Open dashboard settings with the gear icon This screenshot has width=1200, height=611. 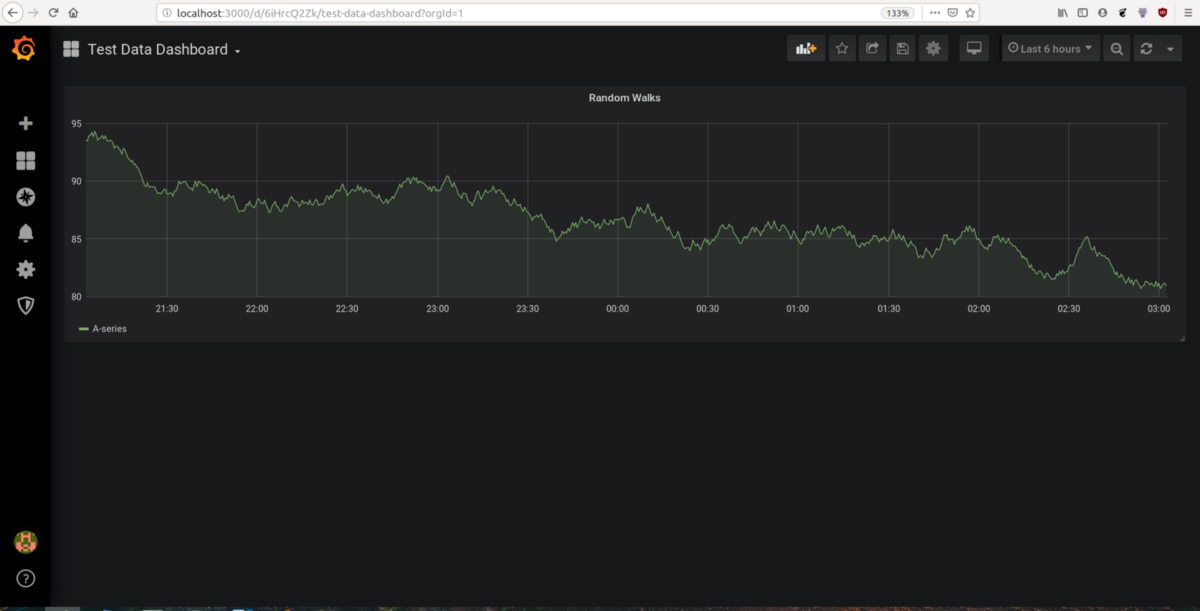click(933, 48)
